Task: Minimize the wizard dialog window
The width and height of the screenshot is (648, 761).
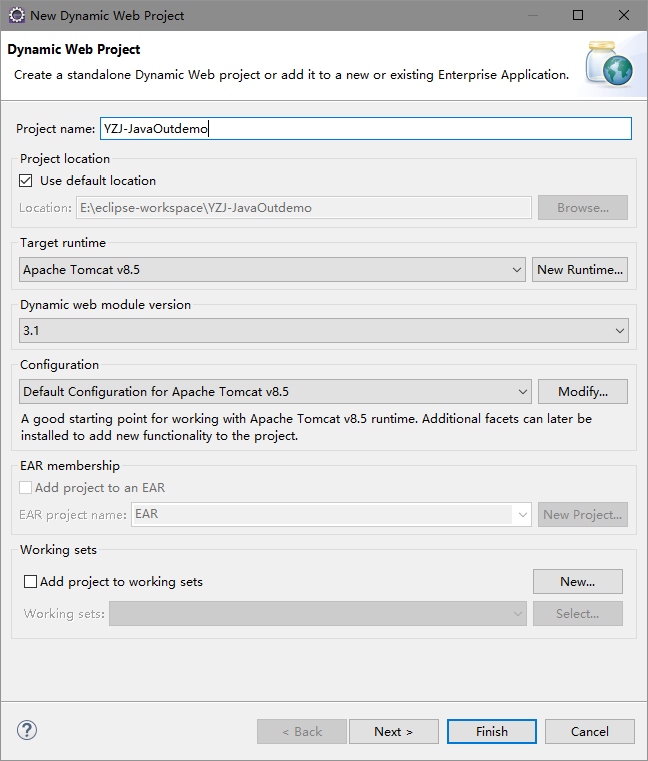Action: pos(532,15)
